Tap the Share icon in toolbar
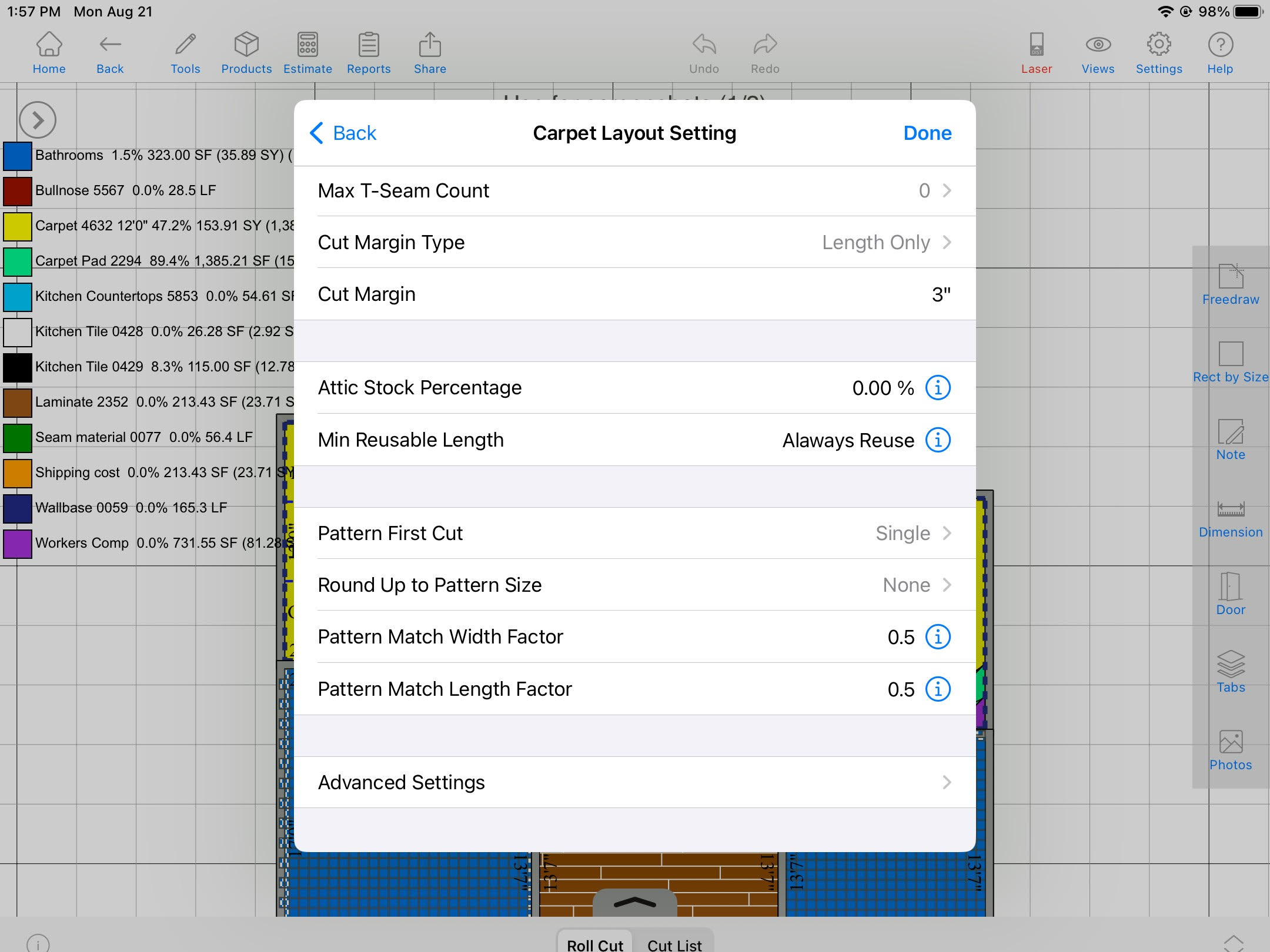1270x952 pixels. coord(430,53)
